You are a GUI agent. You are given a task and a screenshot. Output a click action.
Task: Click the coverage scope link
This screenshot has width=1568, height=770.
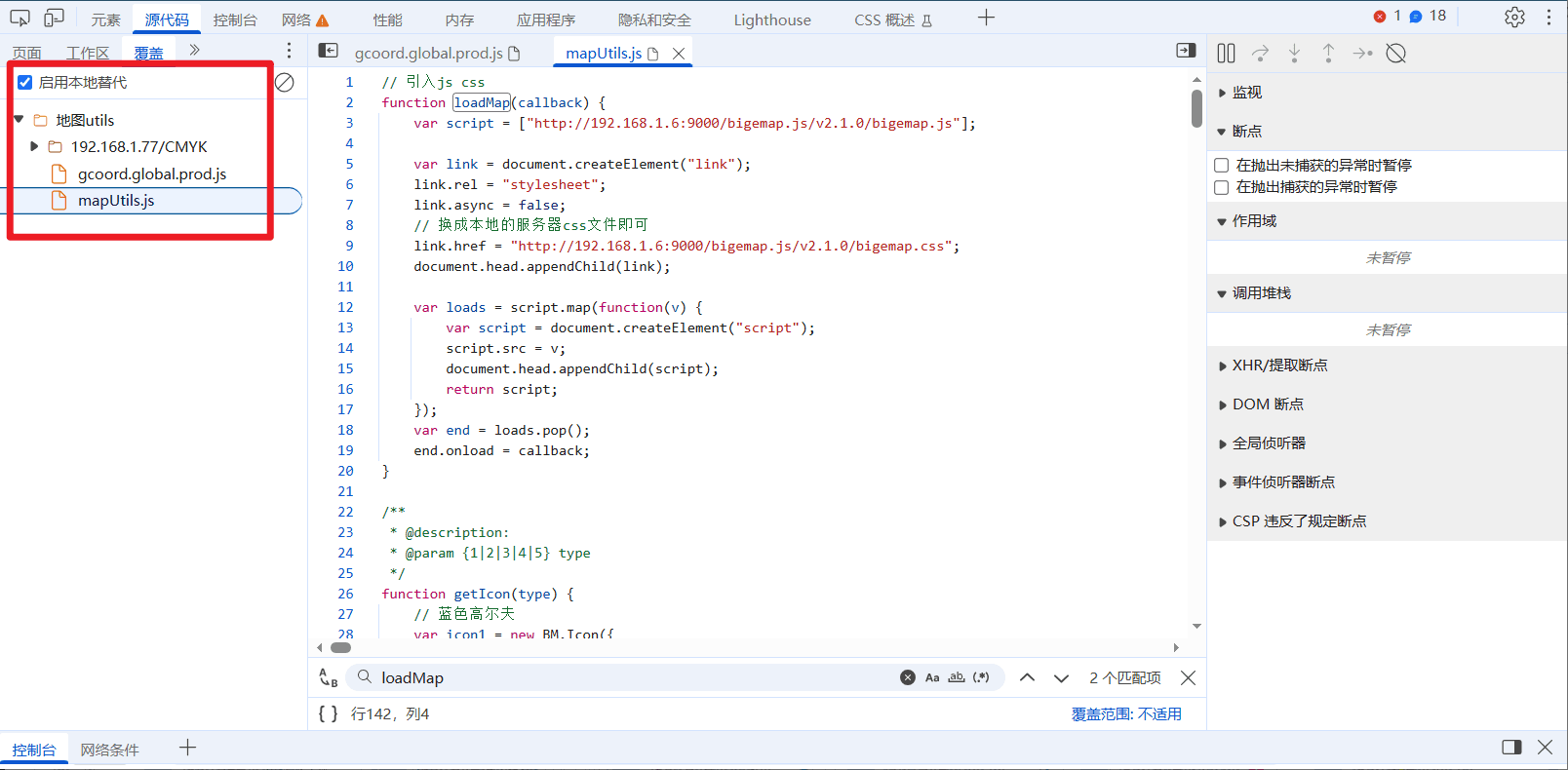point(1126,713)
